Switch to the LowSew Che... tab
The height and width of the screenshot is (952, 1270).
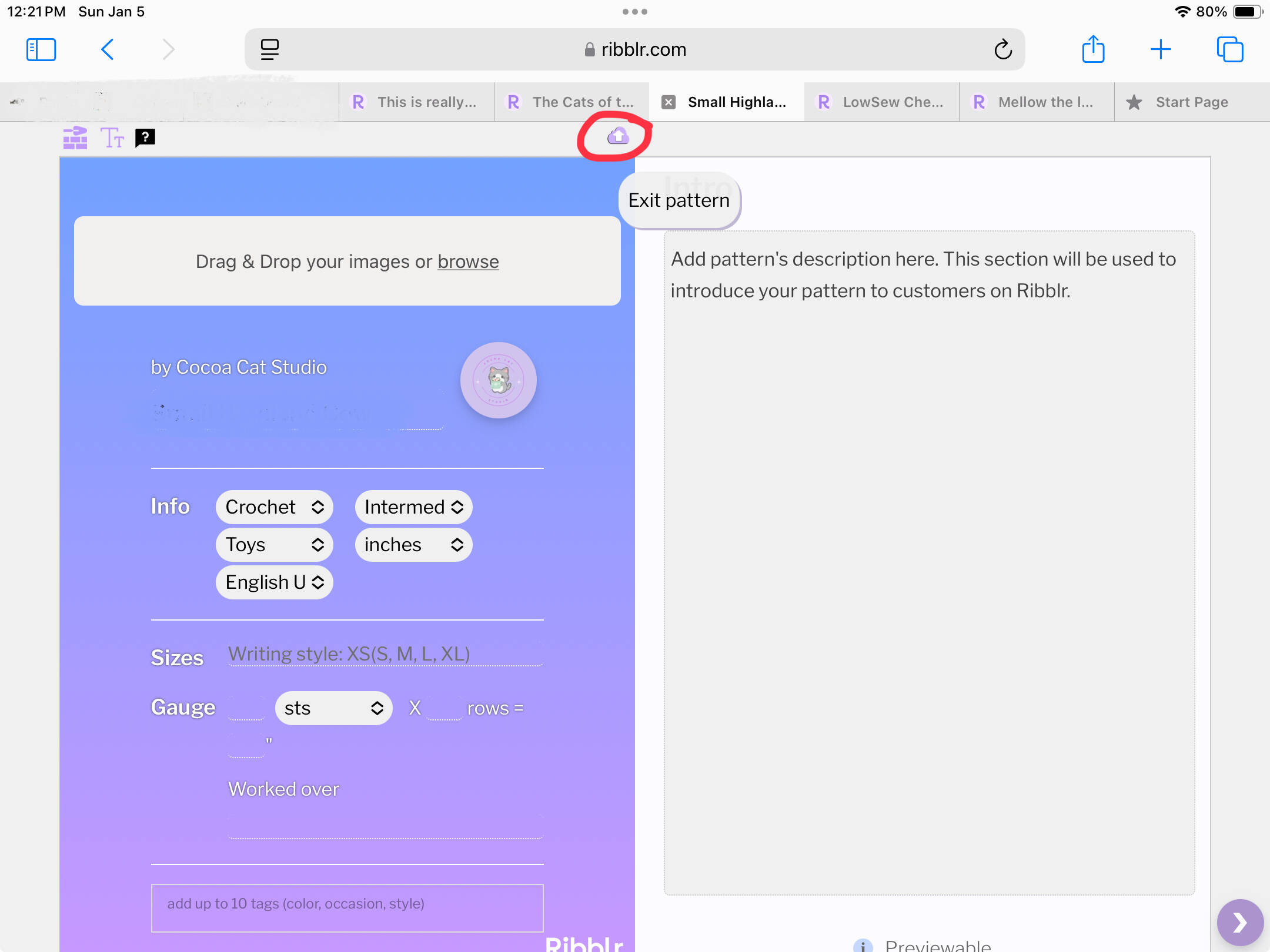pos(881,102)
